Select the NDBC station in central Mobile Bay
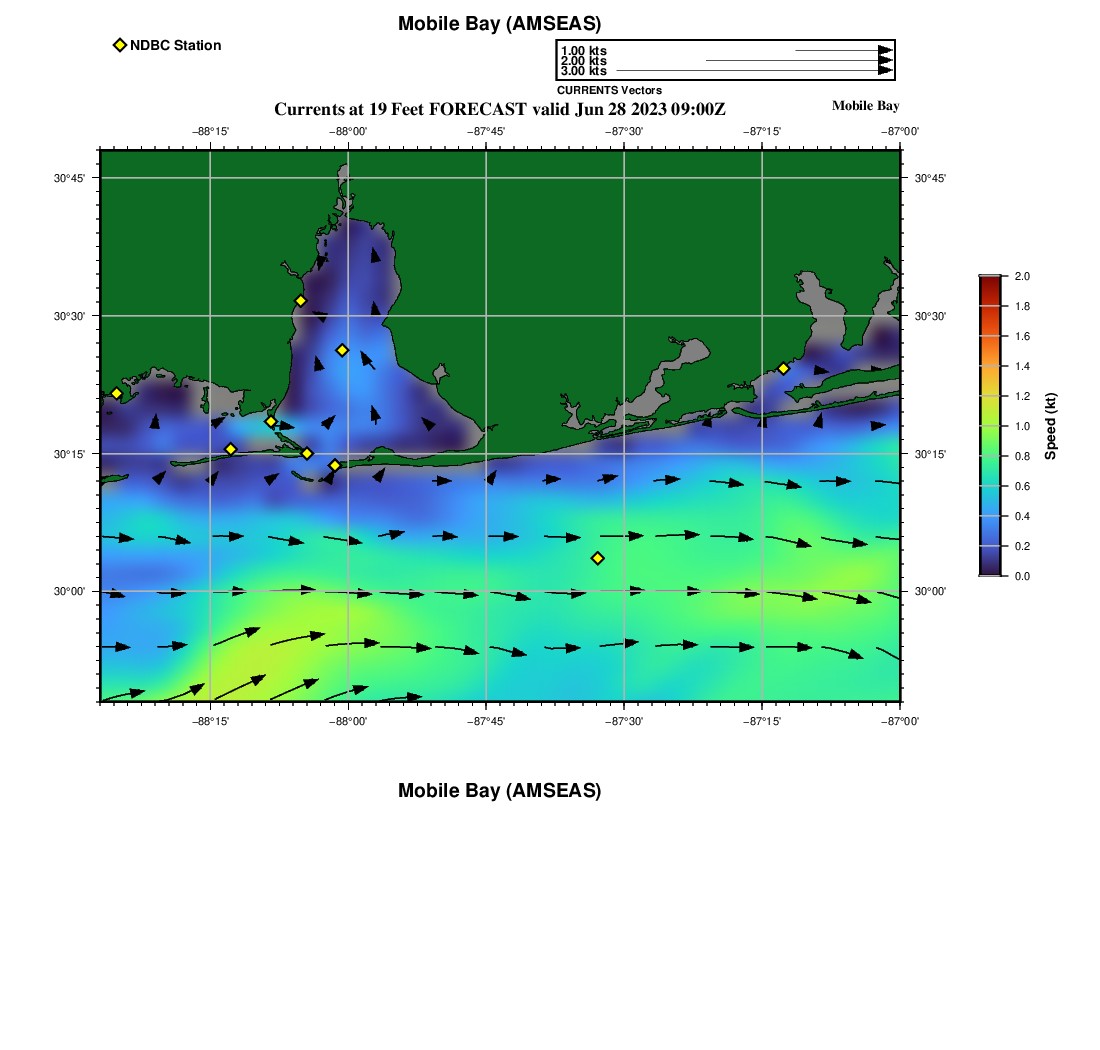This screenshot has height=1050, width=1100. (342, 350)
